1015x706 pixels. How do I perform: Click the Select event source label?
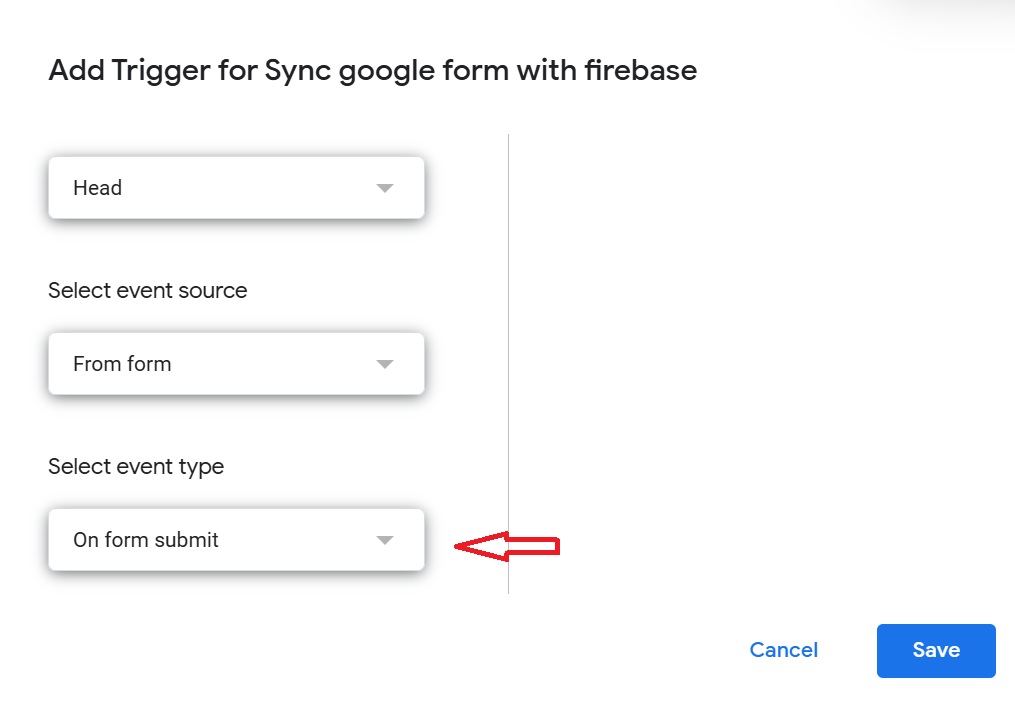coord(148,291)
